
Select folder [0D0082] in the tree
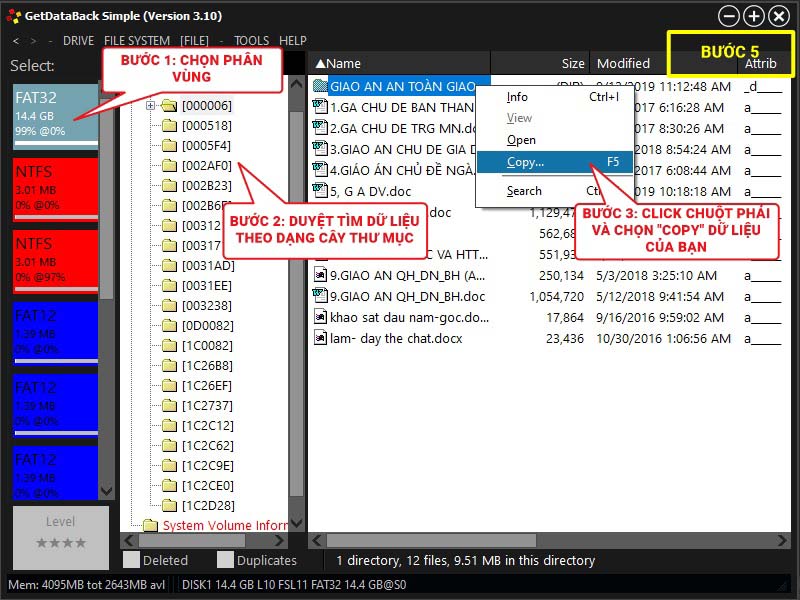208,326
